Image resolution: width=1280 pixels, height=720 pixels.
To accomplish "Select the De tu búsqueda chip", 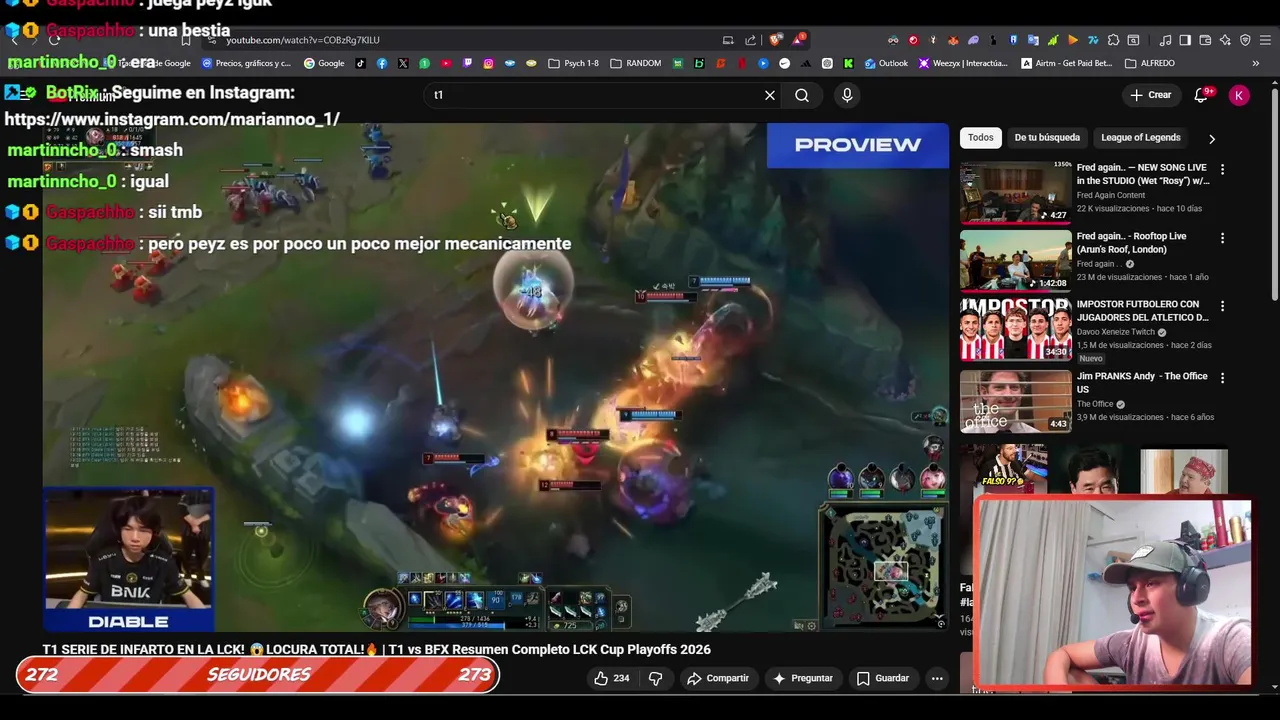I will pos(1047,138).
